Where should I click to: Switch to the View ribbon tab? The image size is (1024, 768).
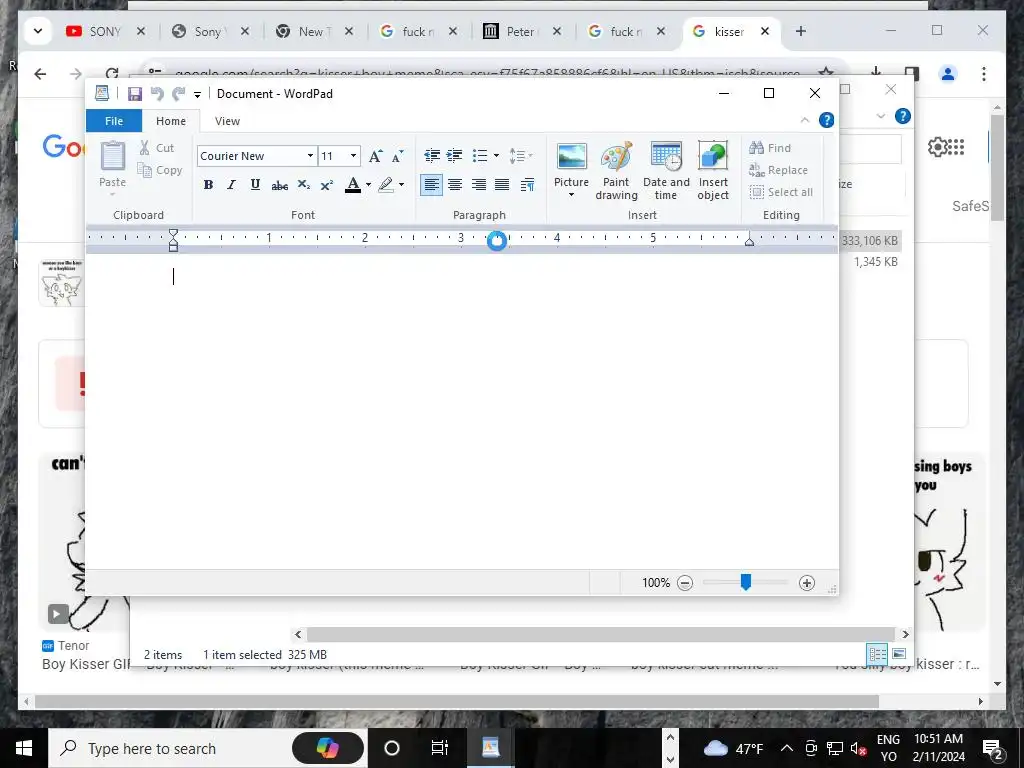227,121
